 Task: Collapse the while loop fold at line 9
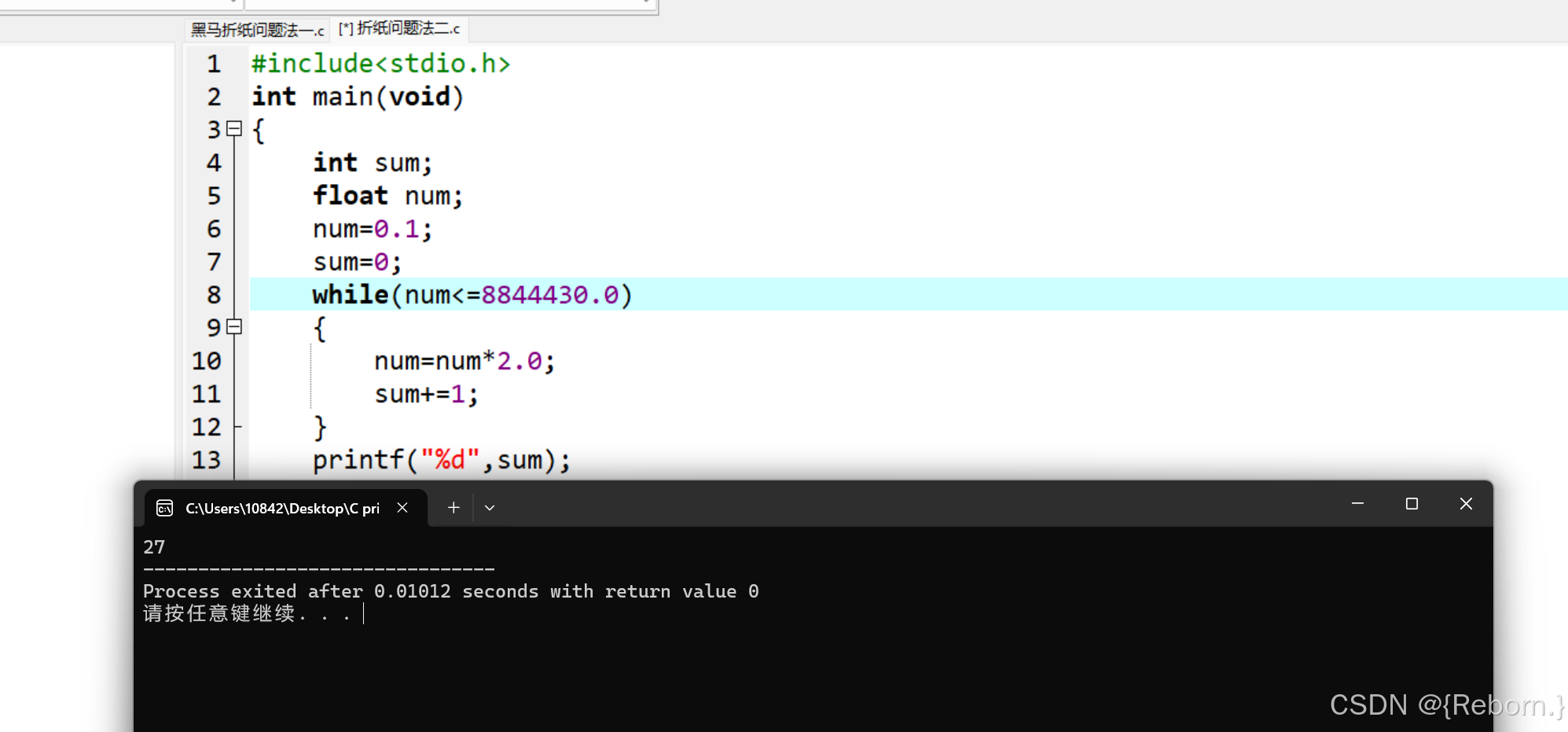(233, 326)
